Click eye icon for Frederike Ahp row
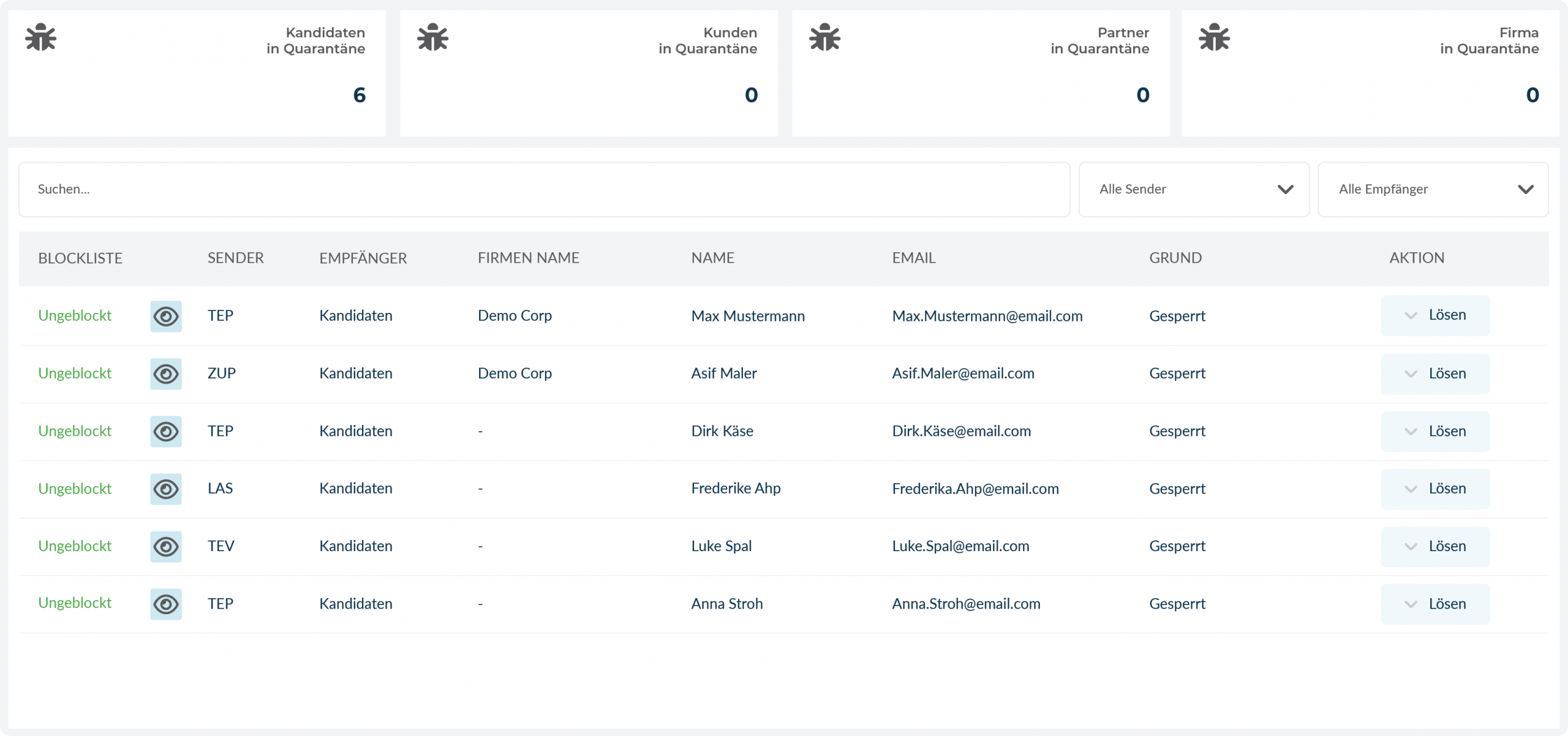Image resolution: width=1568 pixels, height=736 pixels. point(166,489)
